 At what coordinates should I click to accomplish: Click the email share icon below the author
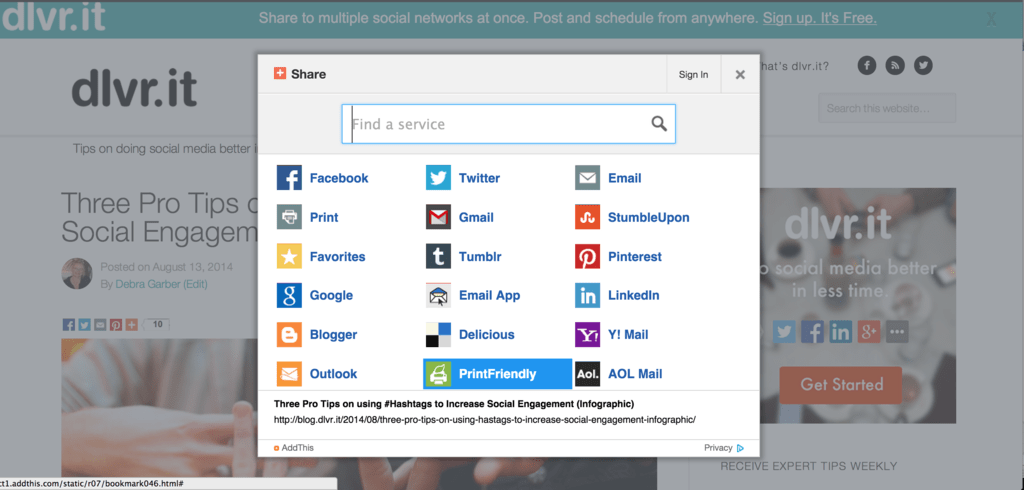pyautogui.click(x=100, y=325)
